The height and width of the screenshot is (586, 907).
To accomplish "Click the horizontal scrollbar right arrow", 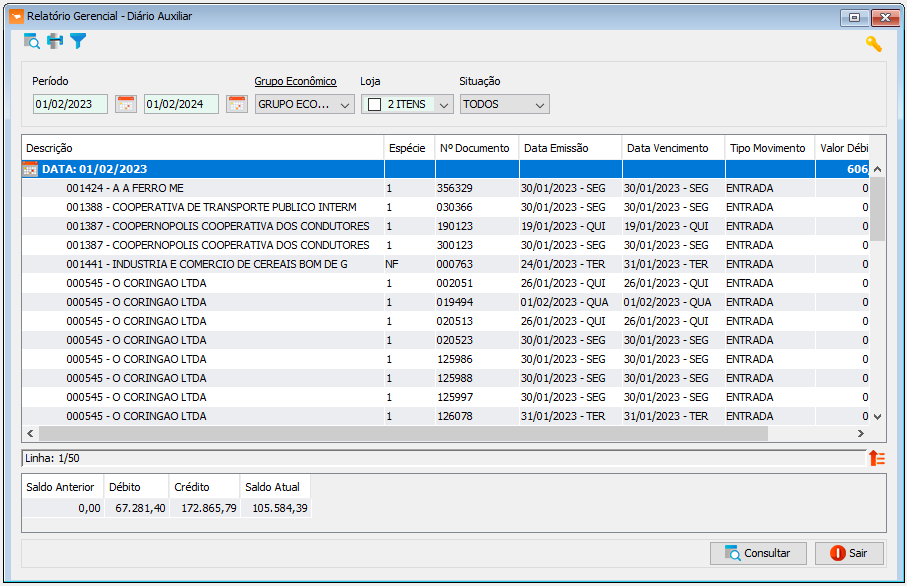I will (x=861, y=433).
